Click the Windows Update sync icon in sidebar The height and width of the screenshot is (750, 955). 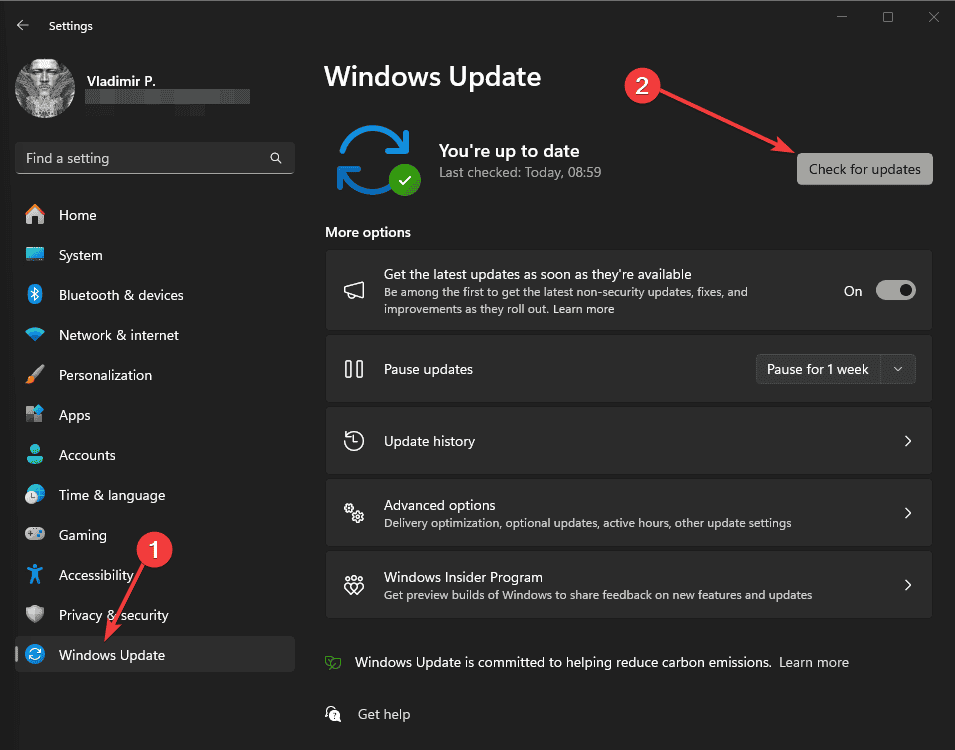click(x=35, y=654)
